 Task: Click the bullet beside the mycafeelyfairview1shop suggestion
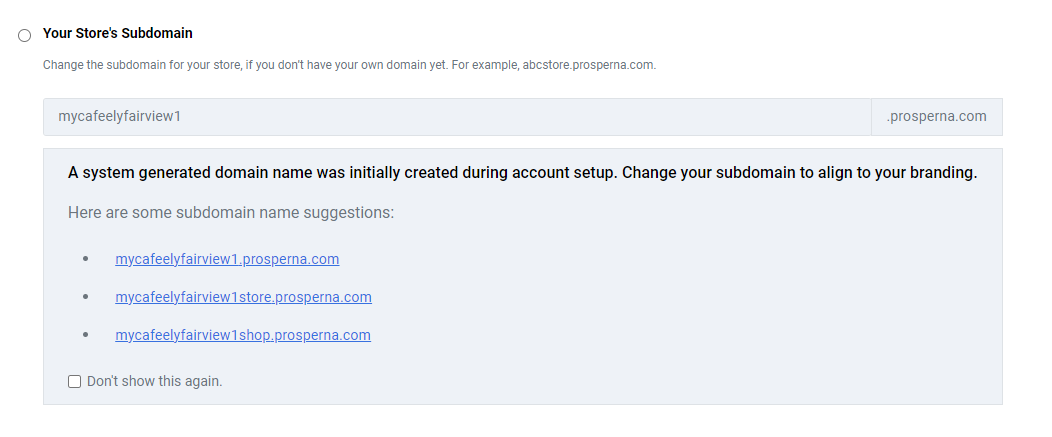pyautogui.click(x=85, y=334)
